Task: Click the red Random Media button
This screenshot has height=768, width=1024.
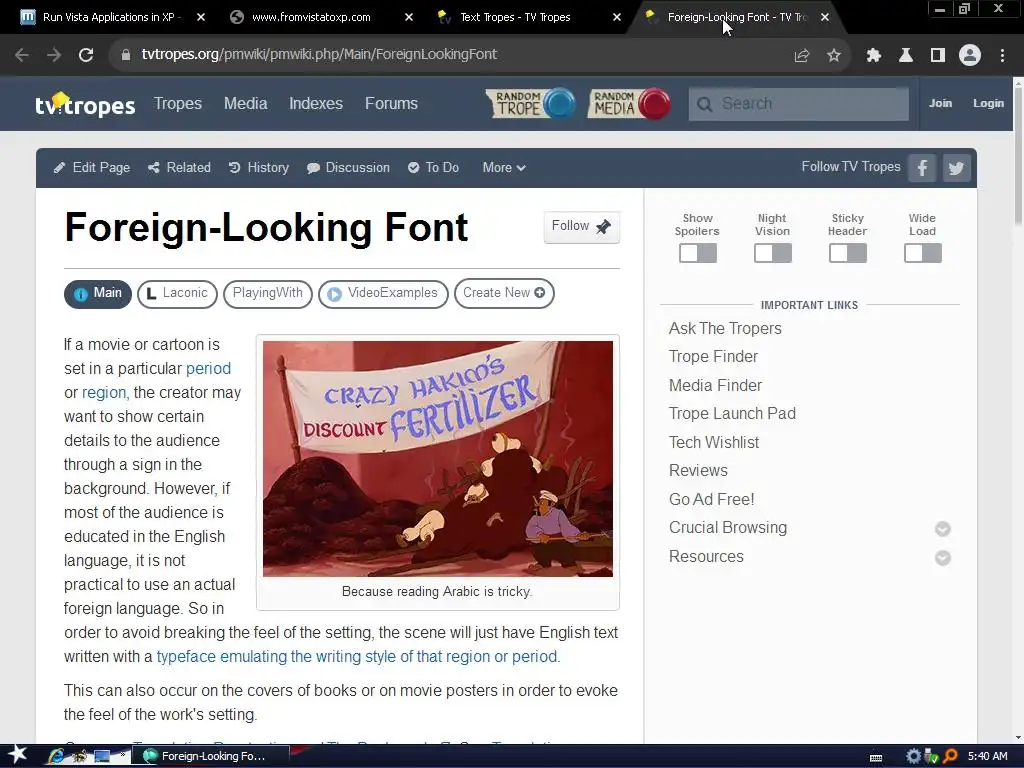Action: click(x=630, y=104)
